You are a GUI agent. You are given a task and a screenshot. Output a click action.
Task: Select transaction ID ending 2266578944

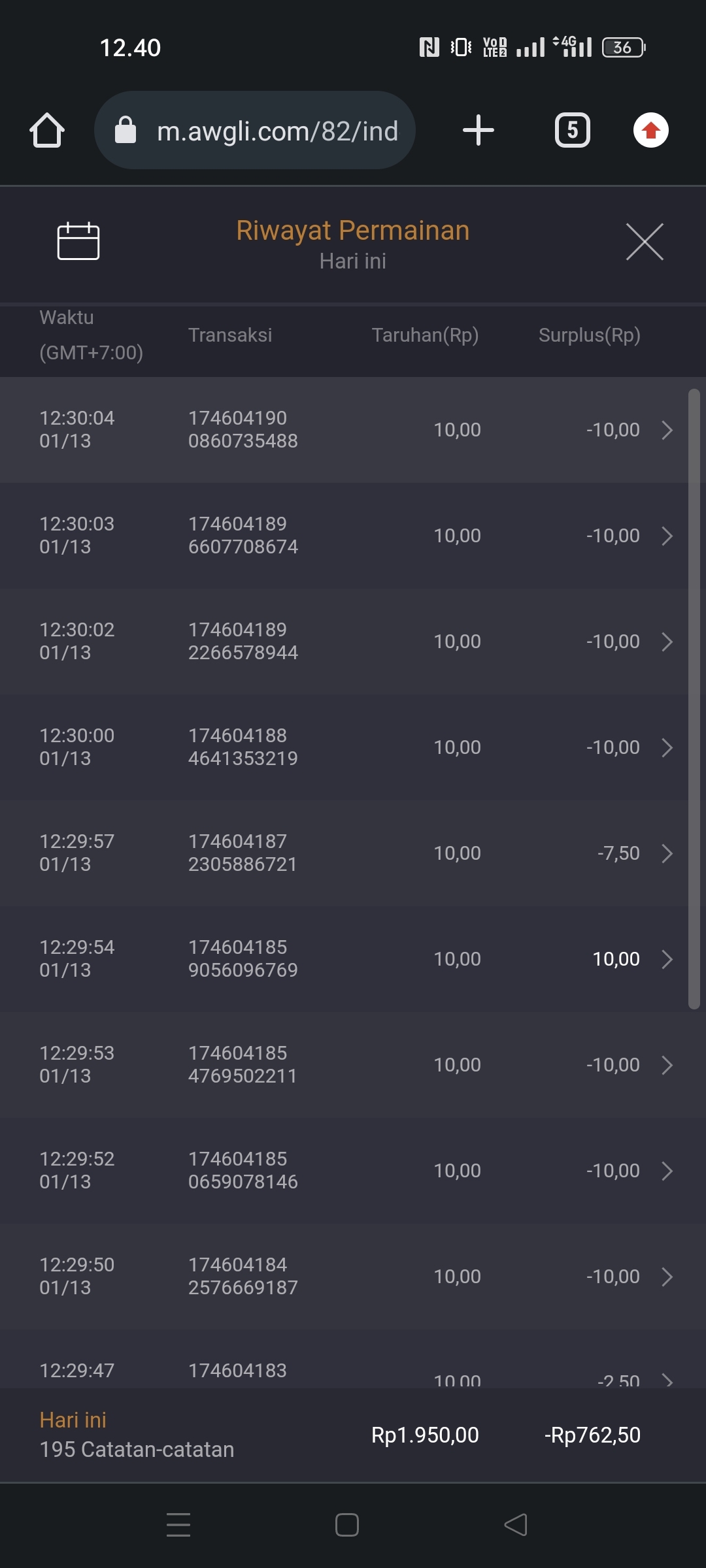pos(243,641)
